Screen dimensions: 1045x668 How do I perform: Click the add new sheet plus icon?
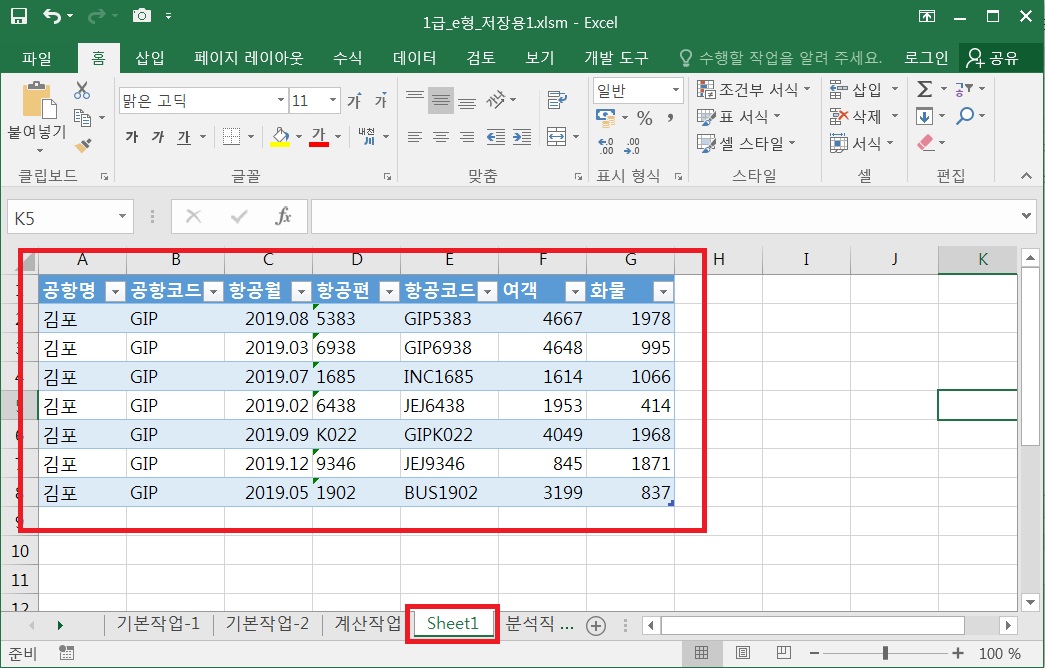(x=596, y=625)
